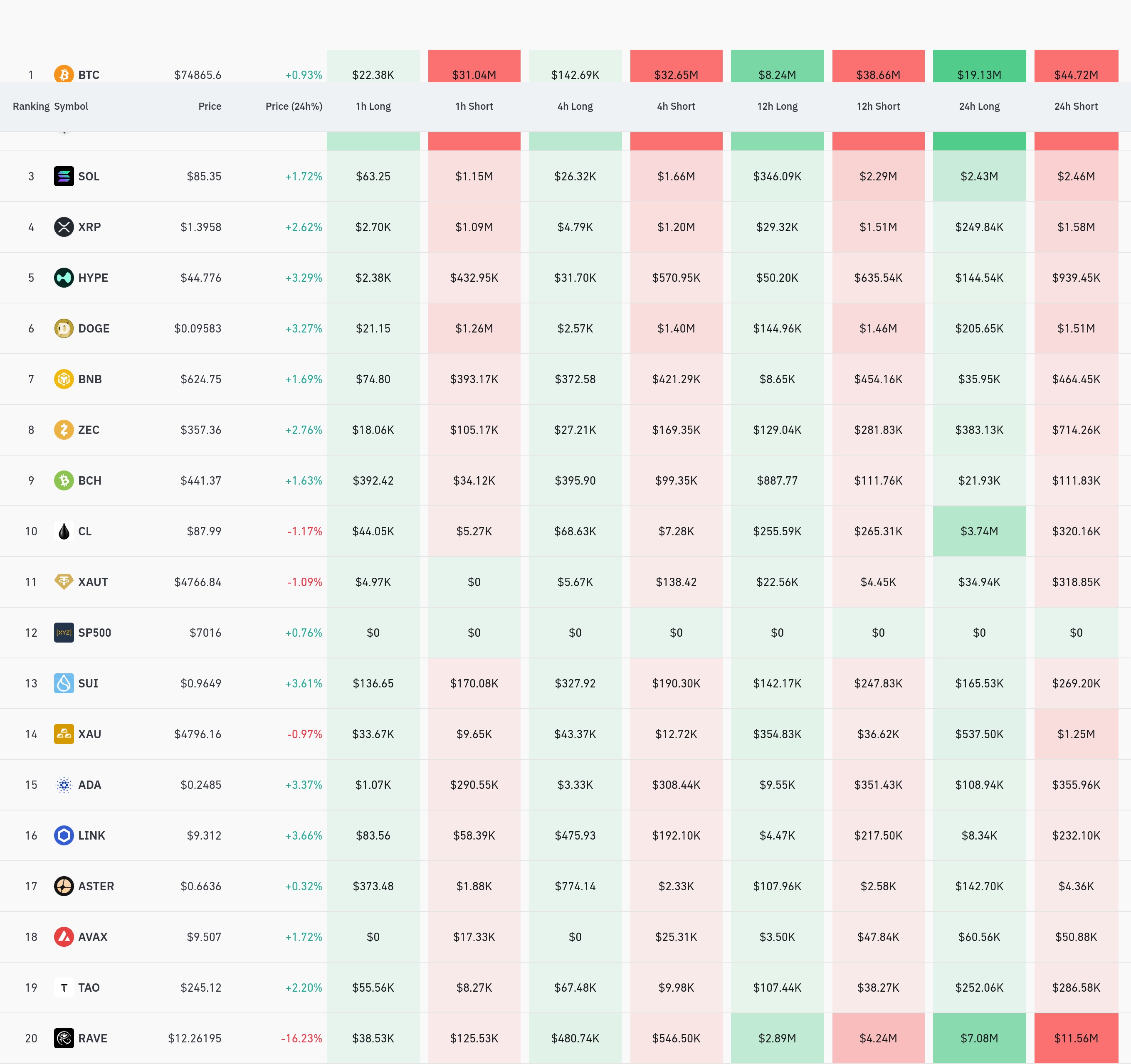Click the CL crude oil drop icon
1131x1064 pixels.
(x=64, y=531)
